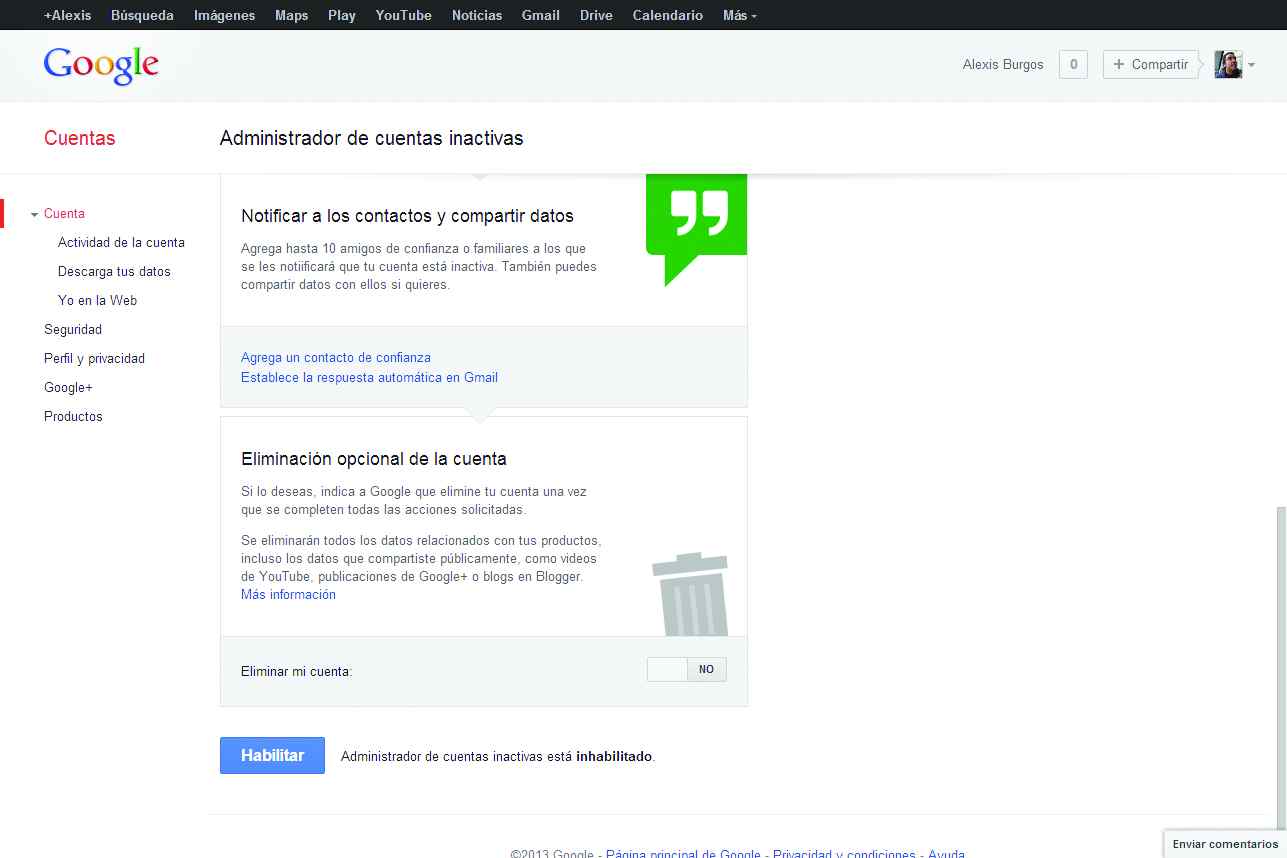Click the vertical page scrollbar thumb
The image size is (1287, 858).
point(1281,666)
